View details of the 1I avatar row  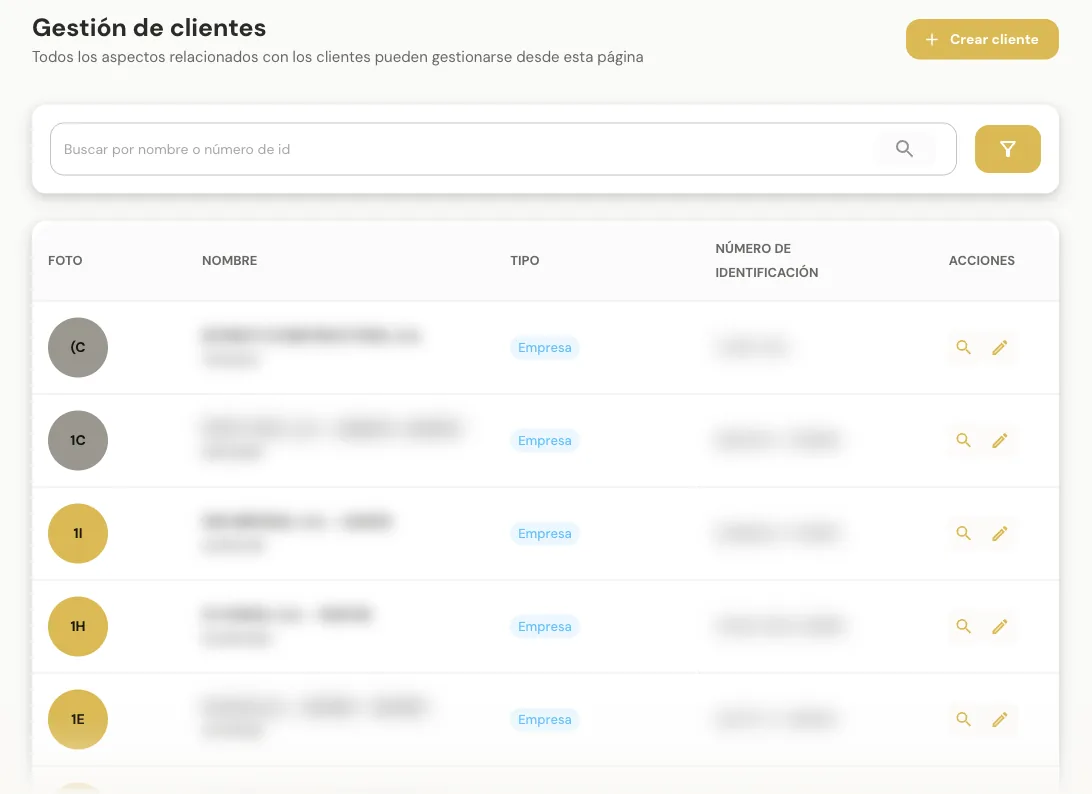(x=963, y=533)
